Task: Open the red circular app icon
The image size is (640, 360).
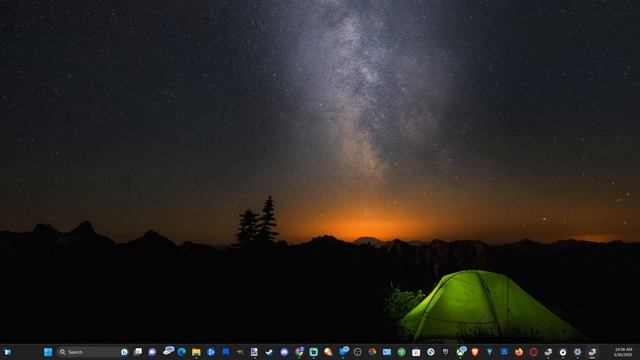Action: coord(533,352)
